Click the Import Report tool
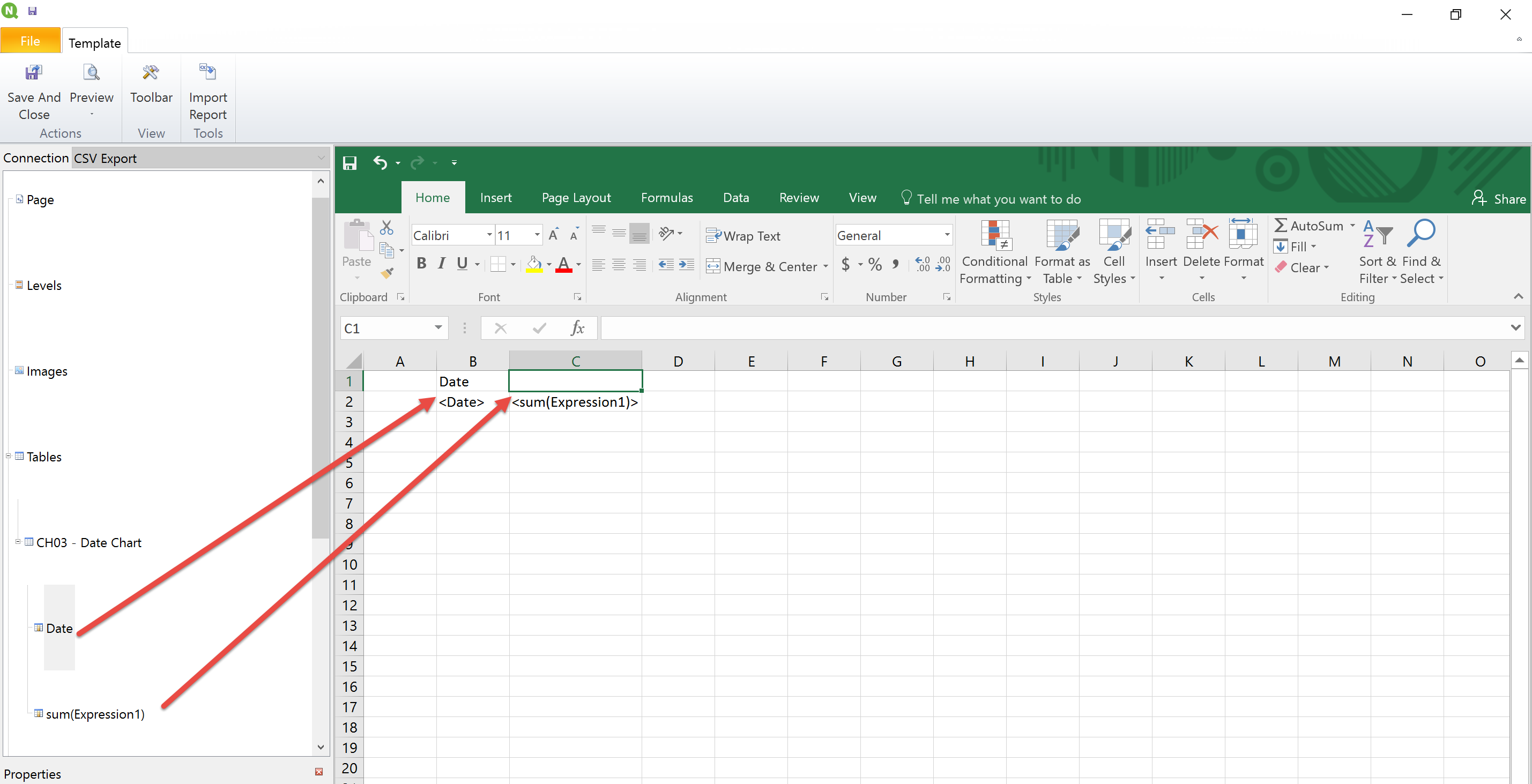The width and height of the screenshot is (1532, 784). [x=207, y=73]
